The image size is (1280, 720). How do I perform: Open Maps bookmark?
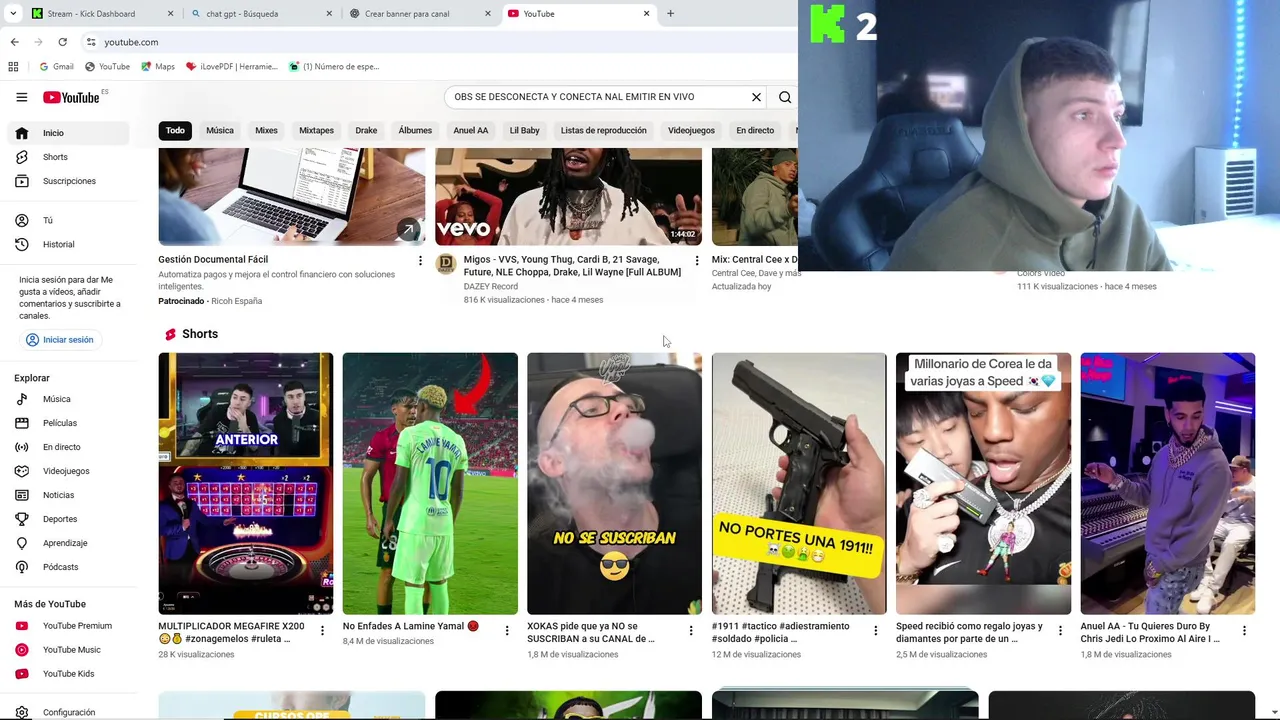click(158, 67)
